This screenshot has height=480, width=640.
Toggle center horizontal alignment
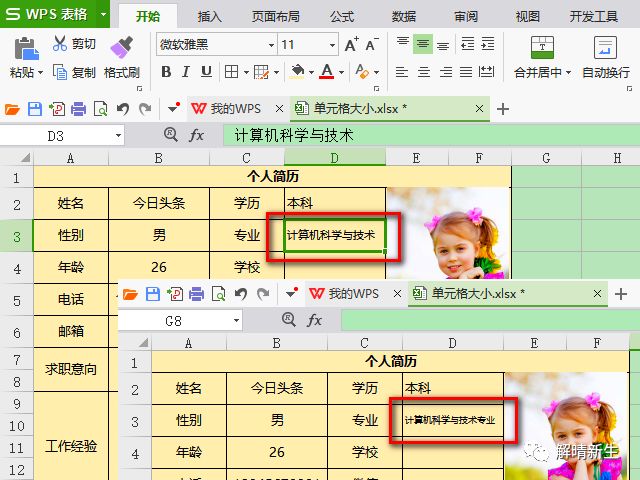[x=424, y=72]
